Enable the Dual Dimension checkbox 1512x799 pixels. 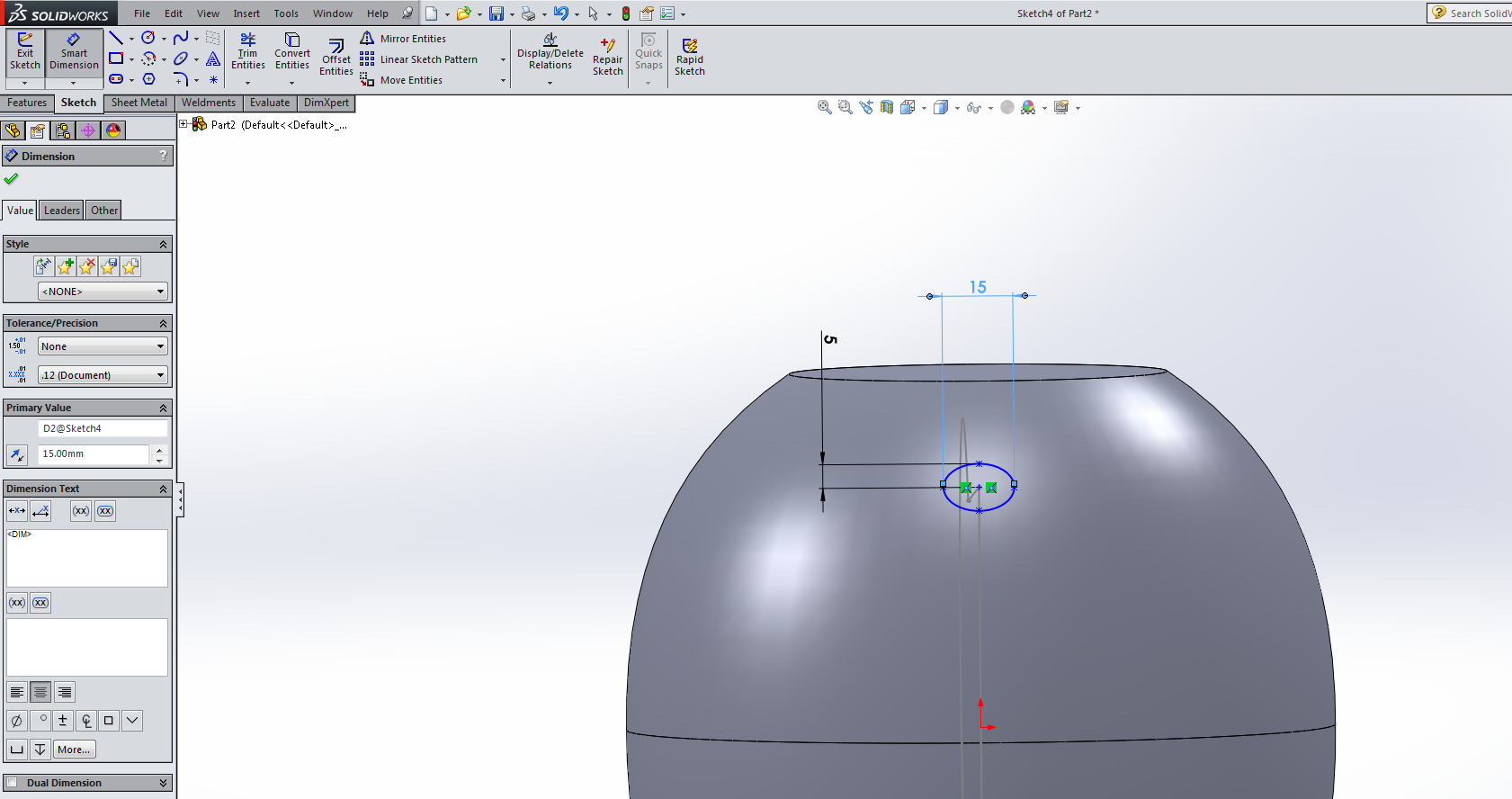(12, 783)
